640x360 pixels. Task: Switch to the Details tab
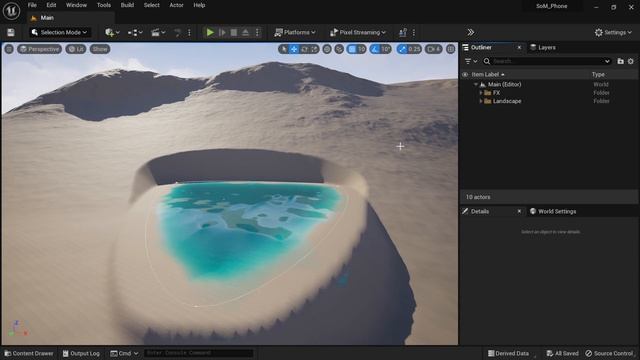tap(480, 211)
